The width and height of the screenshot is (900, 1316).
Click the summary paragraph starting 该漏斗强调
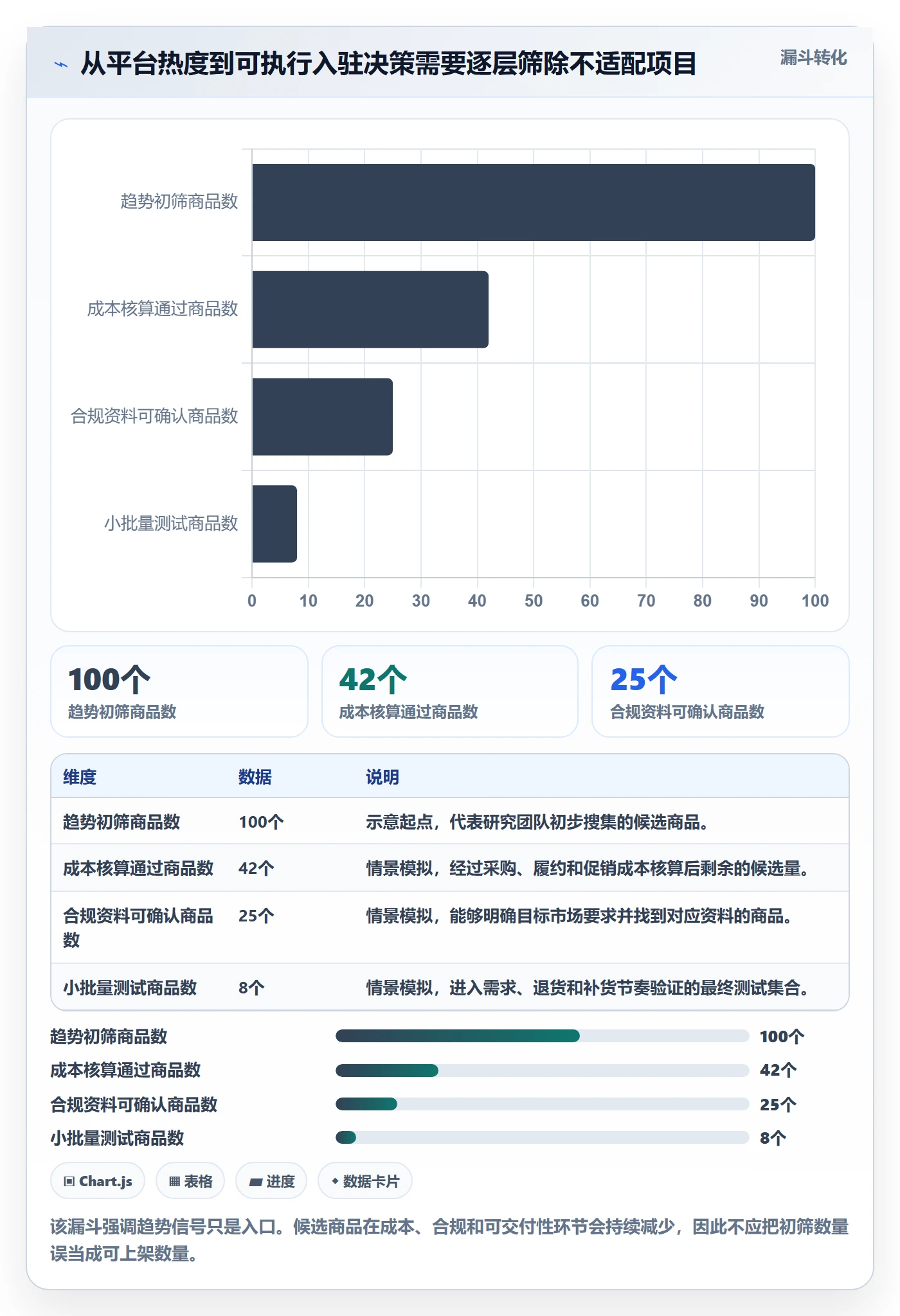pyautogui.click(x=449, y=1240)
